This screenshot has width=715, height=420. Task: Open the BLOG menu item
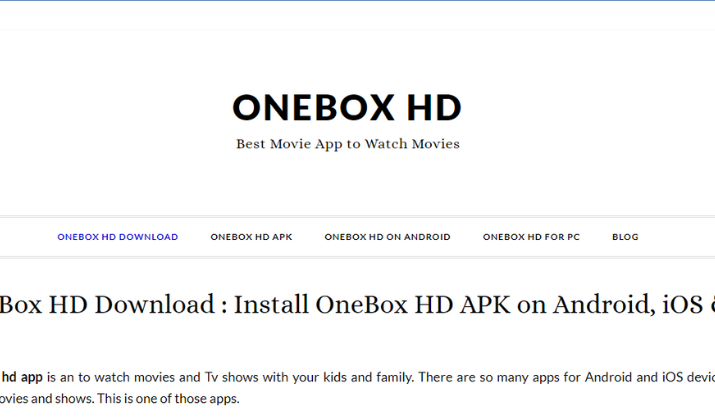(625, 237)
